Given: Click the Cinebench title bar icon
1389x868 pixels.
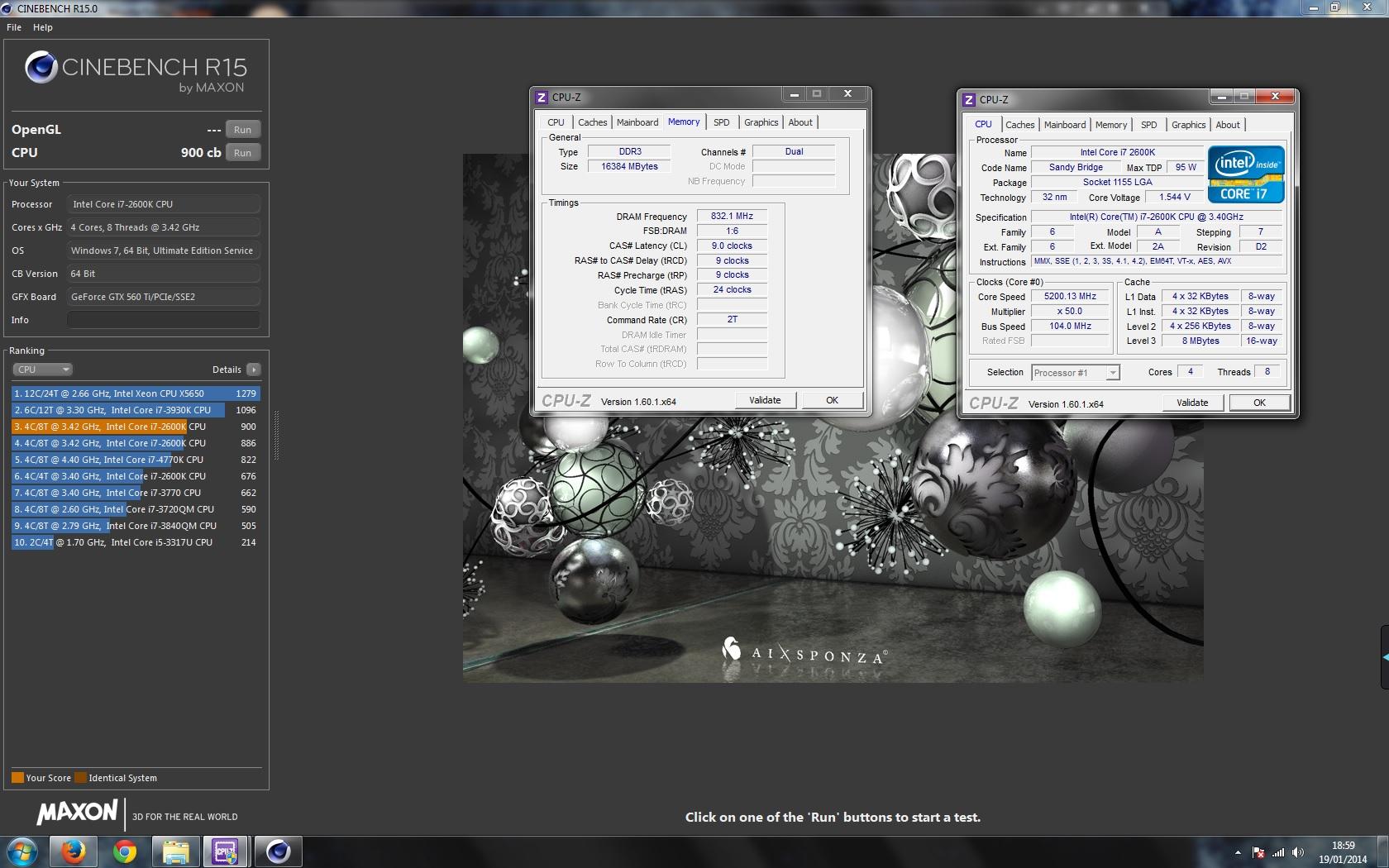Looking at the screenshot, I should (7, 8).
